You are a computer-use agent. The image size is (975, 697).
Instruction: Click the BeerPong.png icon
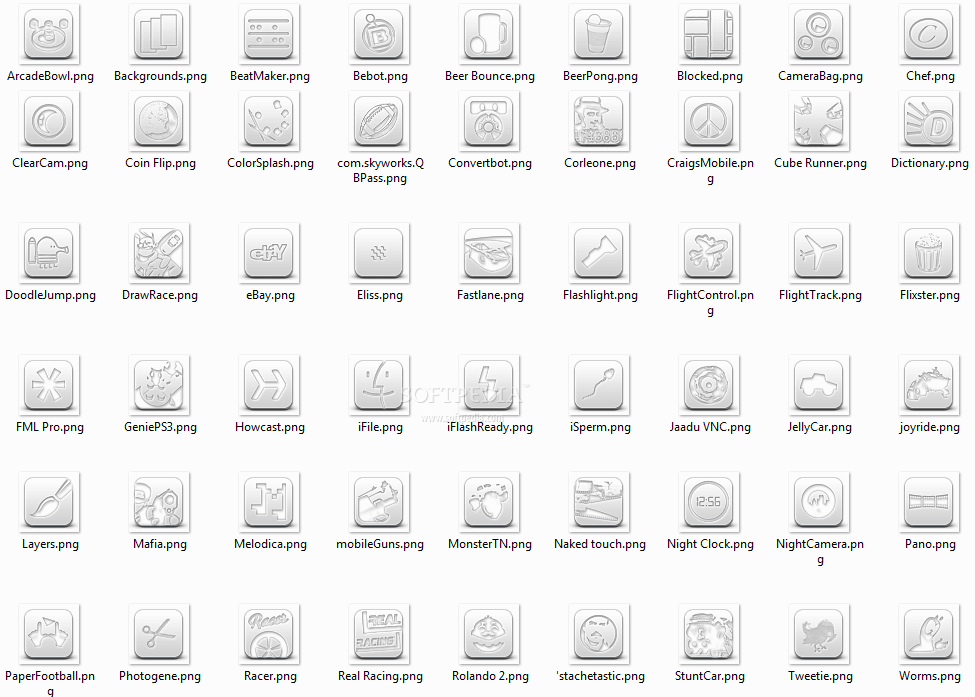point(600,33)
